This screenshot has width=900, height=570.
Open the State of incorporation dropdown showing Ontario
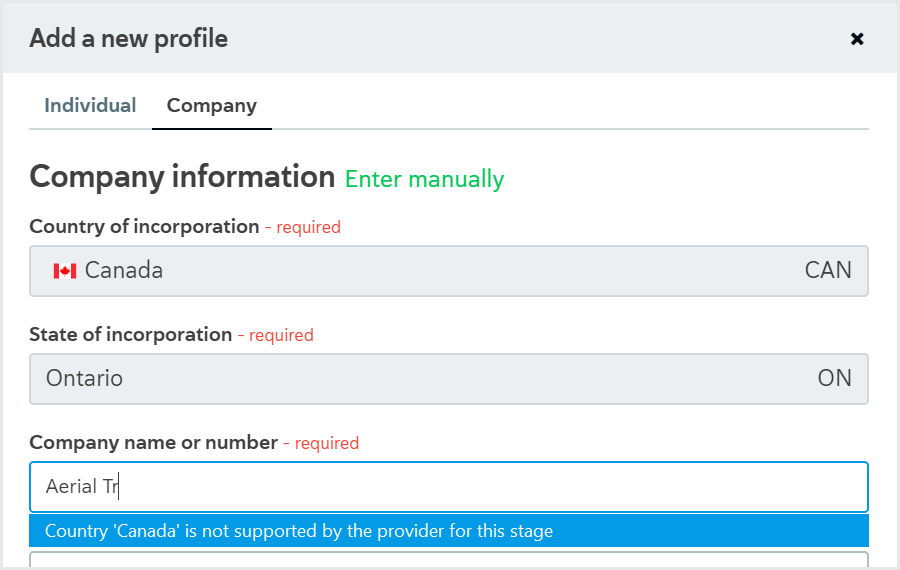tap(449, 379)
